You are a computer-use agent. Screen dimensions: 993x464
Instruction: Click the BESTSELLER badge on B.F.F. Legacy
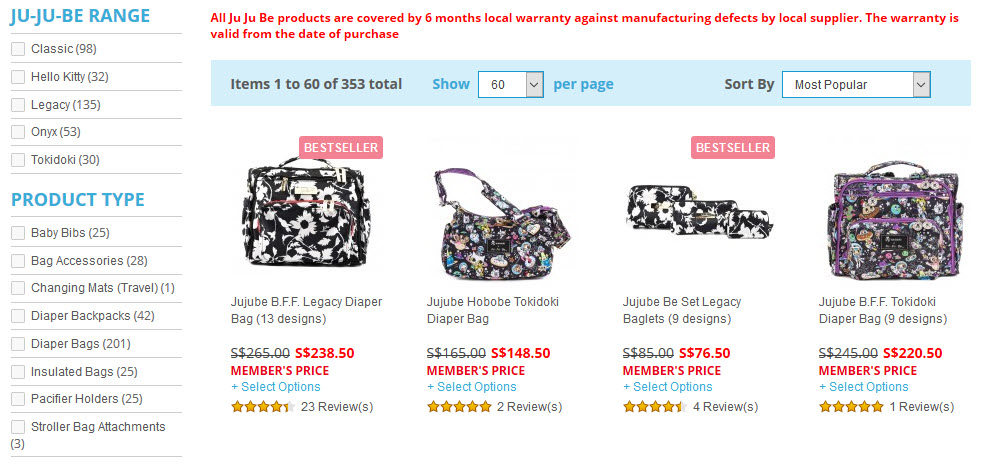point(341,147)
